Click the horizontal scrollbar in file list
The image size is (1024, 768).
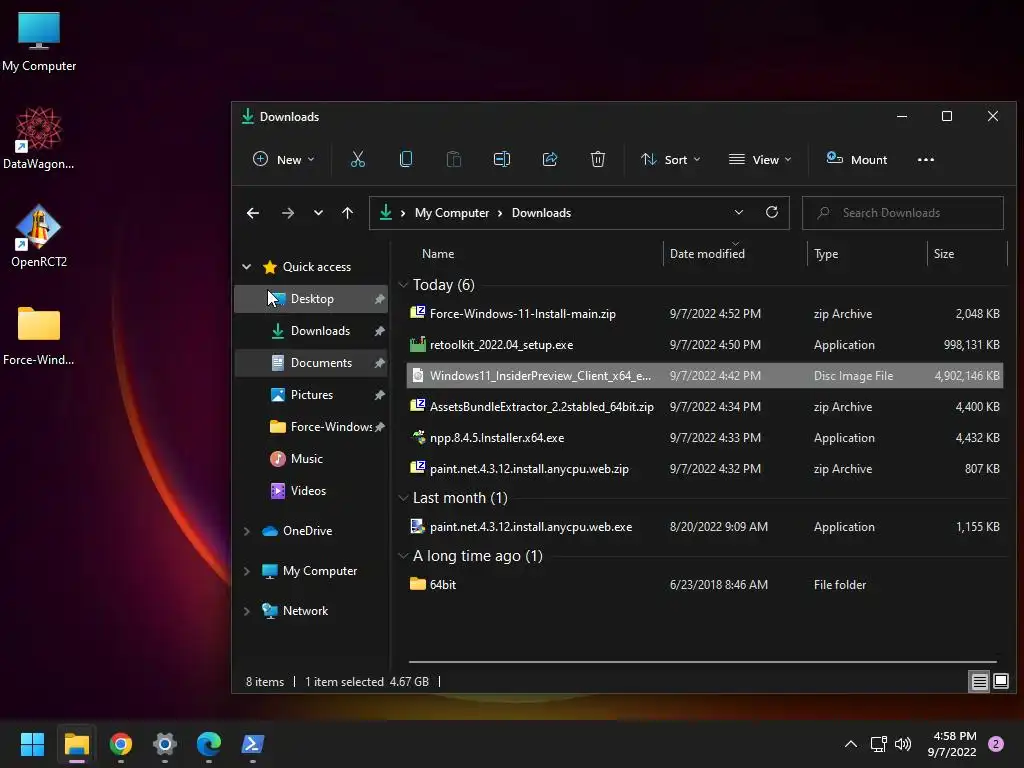pyautogui.click(x=703, y=662)
